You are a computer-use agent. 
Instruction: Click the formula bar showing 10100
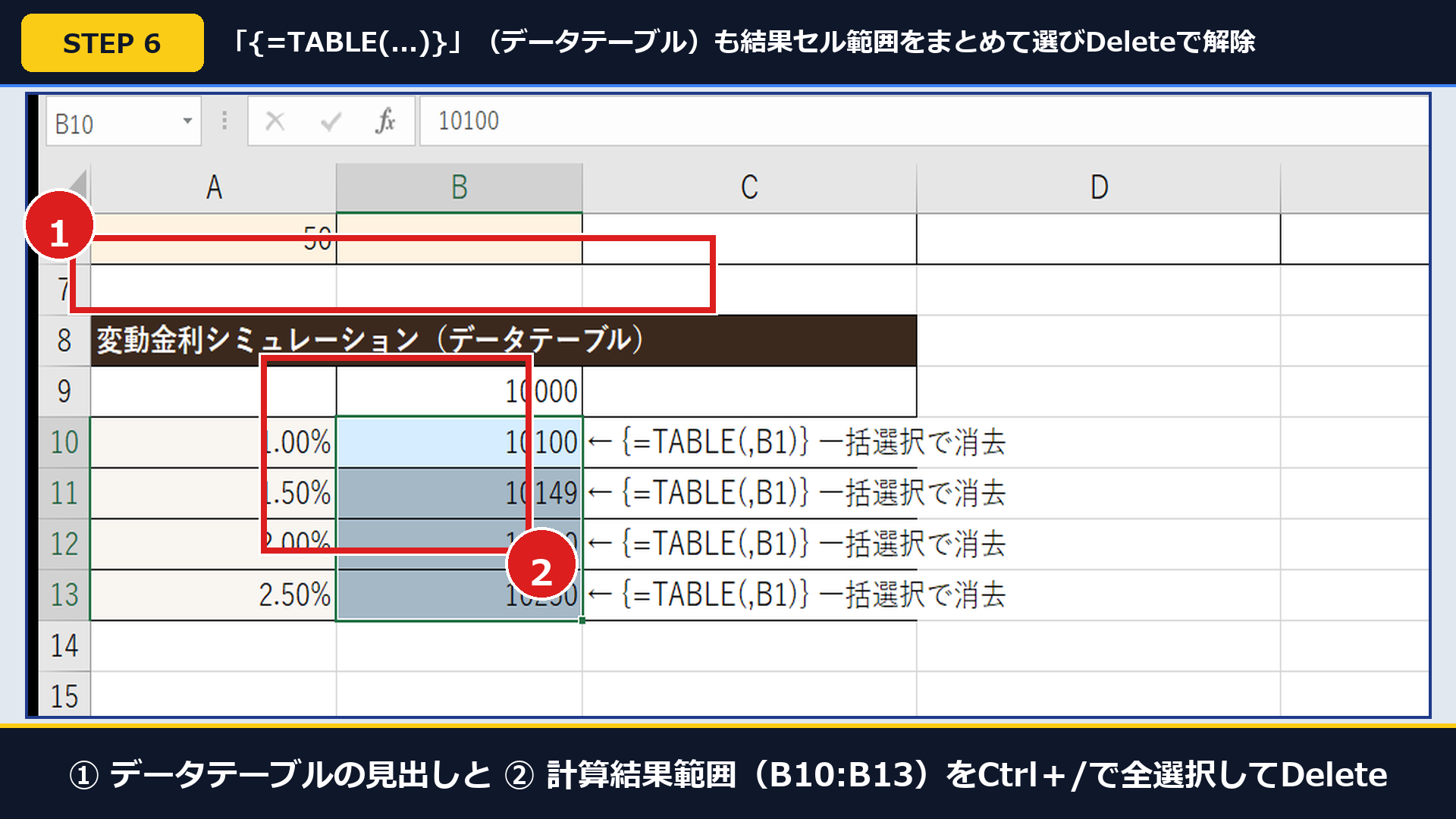pyautogui.click(x=924, y=121)
